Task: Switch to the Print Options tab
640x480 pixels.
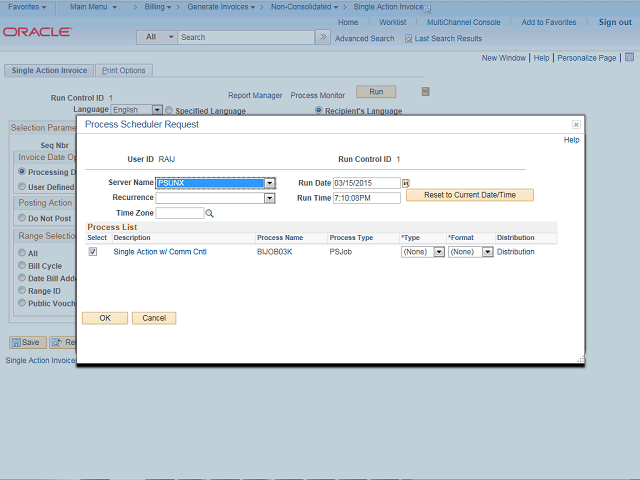Action: pos(123,70)
